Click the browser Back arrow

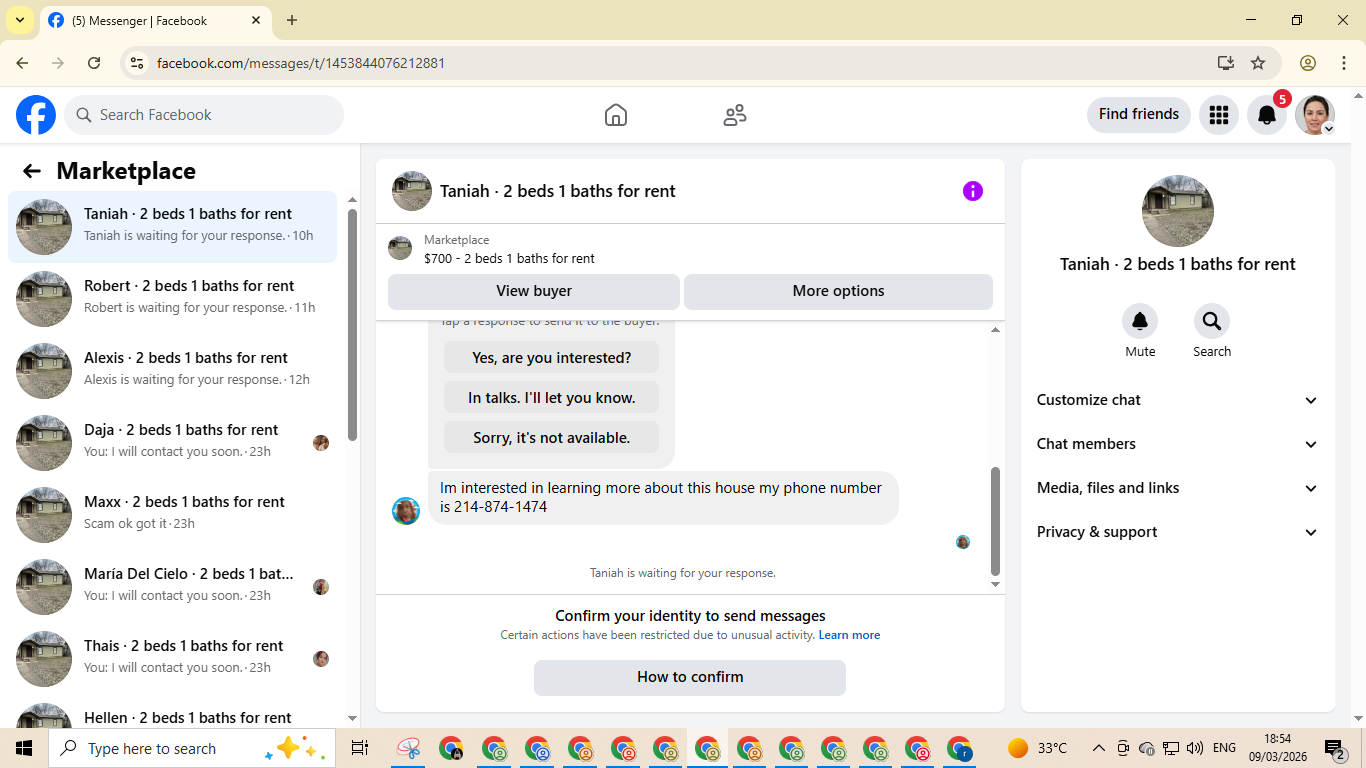point(22,63)
